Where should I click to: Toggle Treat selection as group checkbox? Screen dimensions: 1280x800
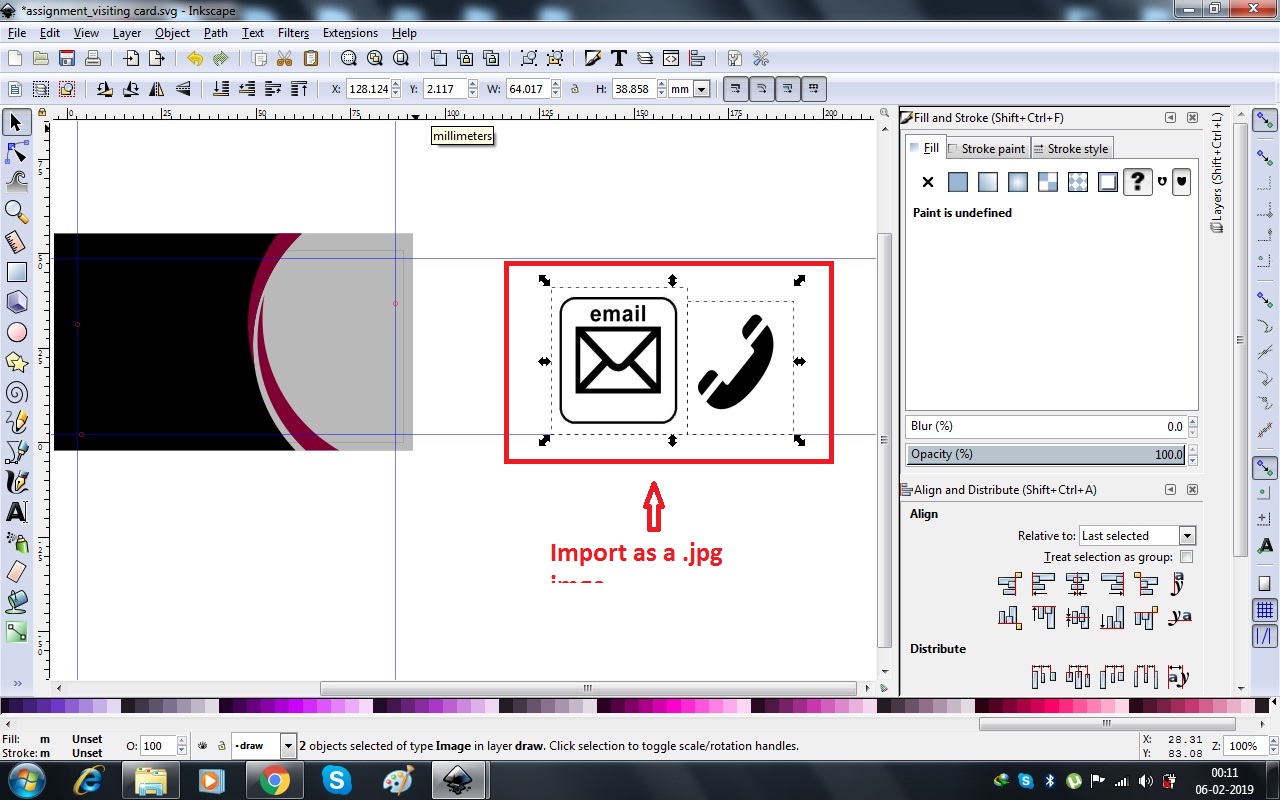[1187, 557]
